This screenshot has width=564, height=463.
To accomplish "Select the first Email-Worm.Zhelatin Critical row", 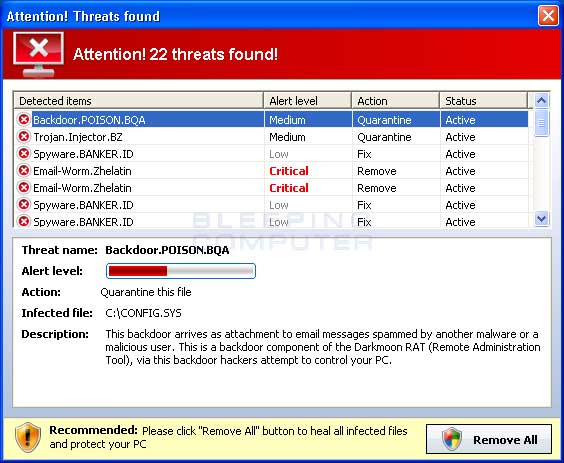I will [272, 171].
